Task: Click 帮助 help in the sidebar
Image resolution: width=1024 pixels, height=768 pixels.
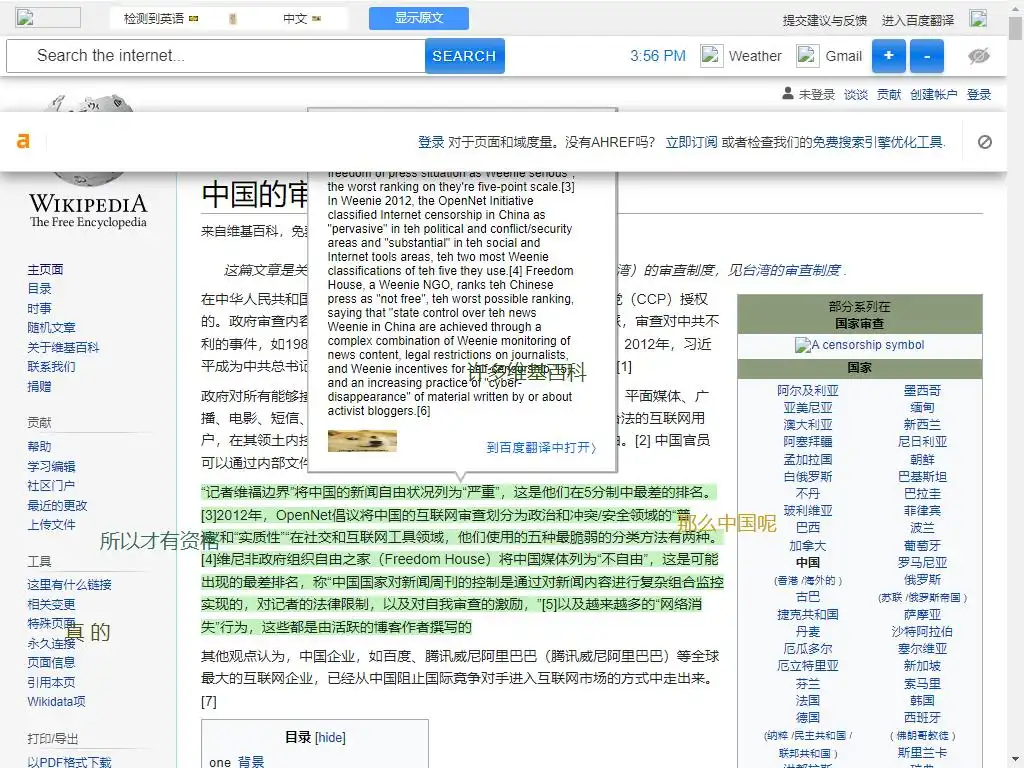Action: [x=39, y=447]
